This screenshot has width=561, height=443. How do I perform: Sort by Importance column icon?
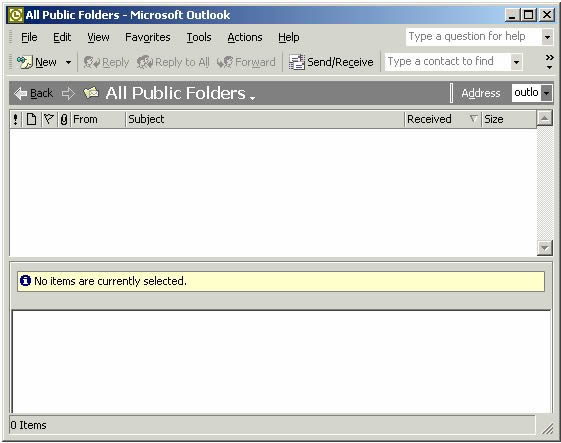pos(15,119)
